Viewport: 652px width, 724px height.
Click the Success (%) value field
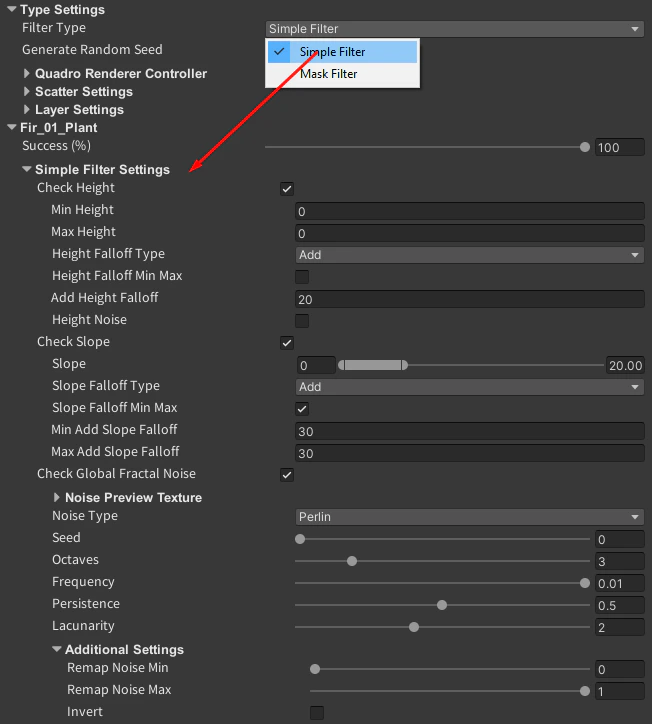click(619, 147)
